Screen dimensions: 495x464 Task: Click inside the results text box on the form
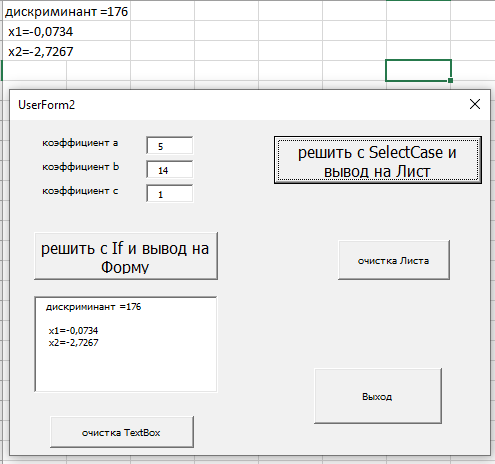click(x=126, y=344)
